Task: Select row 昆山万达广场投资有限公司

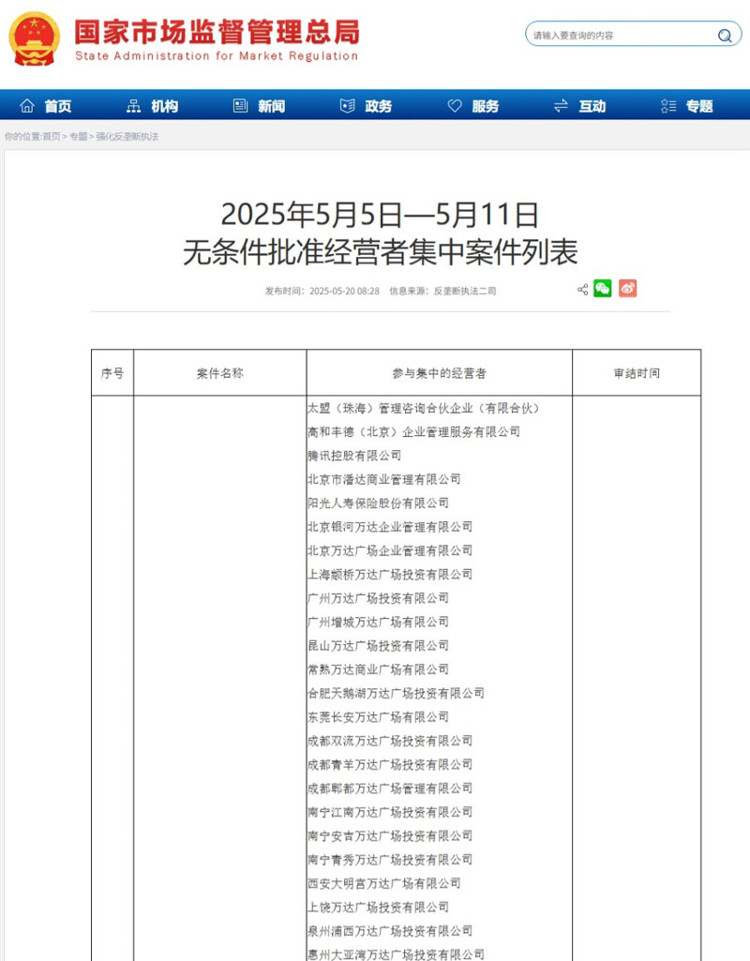Action: click(378, 646)
